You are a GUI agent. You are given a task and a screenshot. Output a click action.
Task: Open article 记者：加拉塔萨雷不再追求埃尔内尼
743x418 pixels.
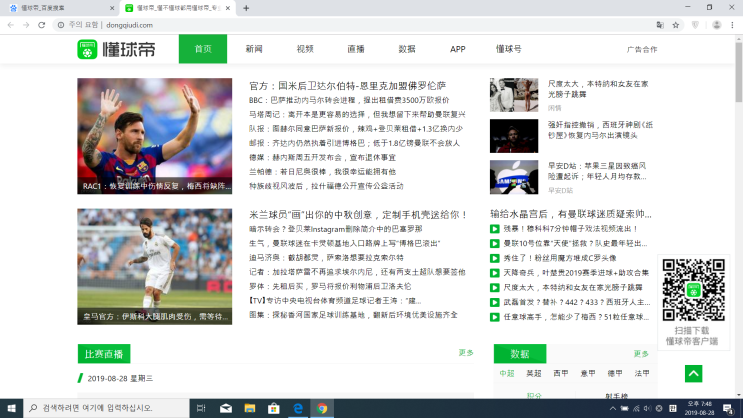pos(357,272)
